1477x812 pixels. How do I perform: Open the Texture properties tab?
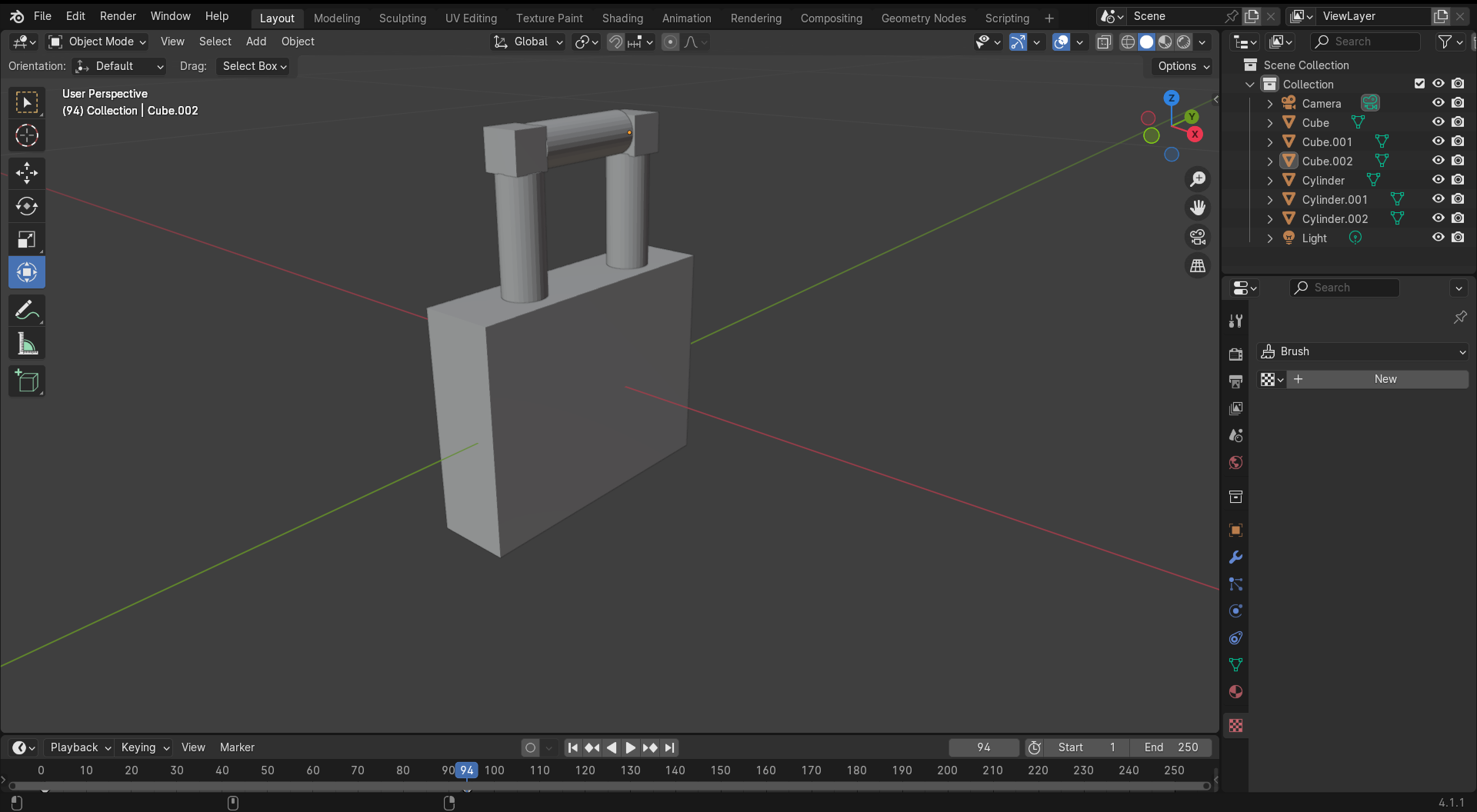point(1235,726)
